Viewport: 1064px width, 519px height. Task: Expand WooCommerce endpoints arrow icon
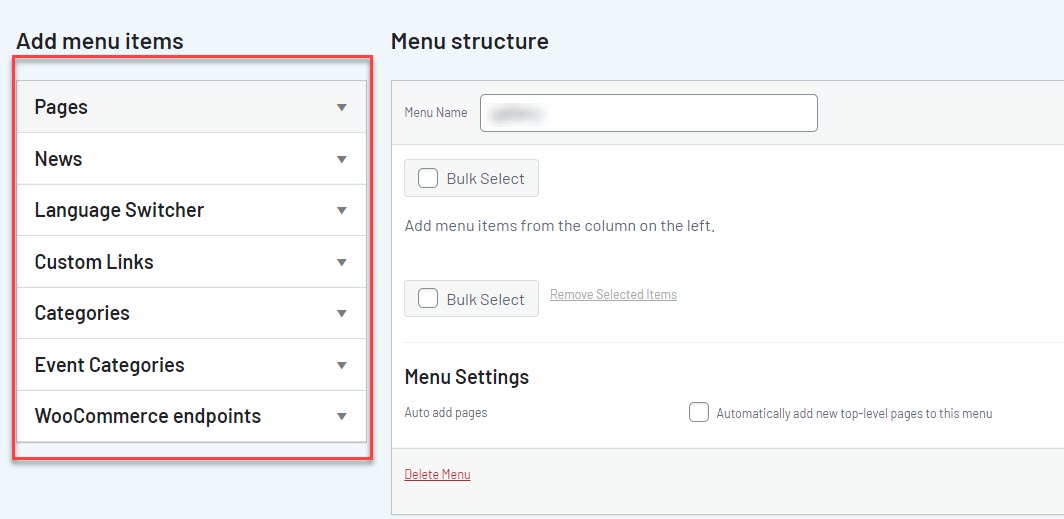342,417
